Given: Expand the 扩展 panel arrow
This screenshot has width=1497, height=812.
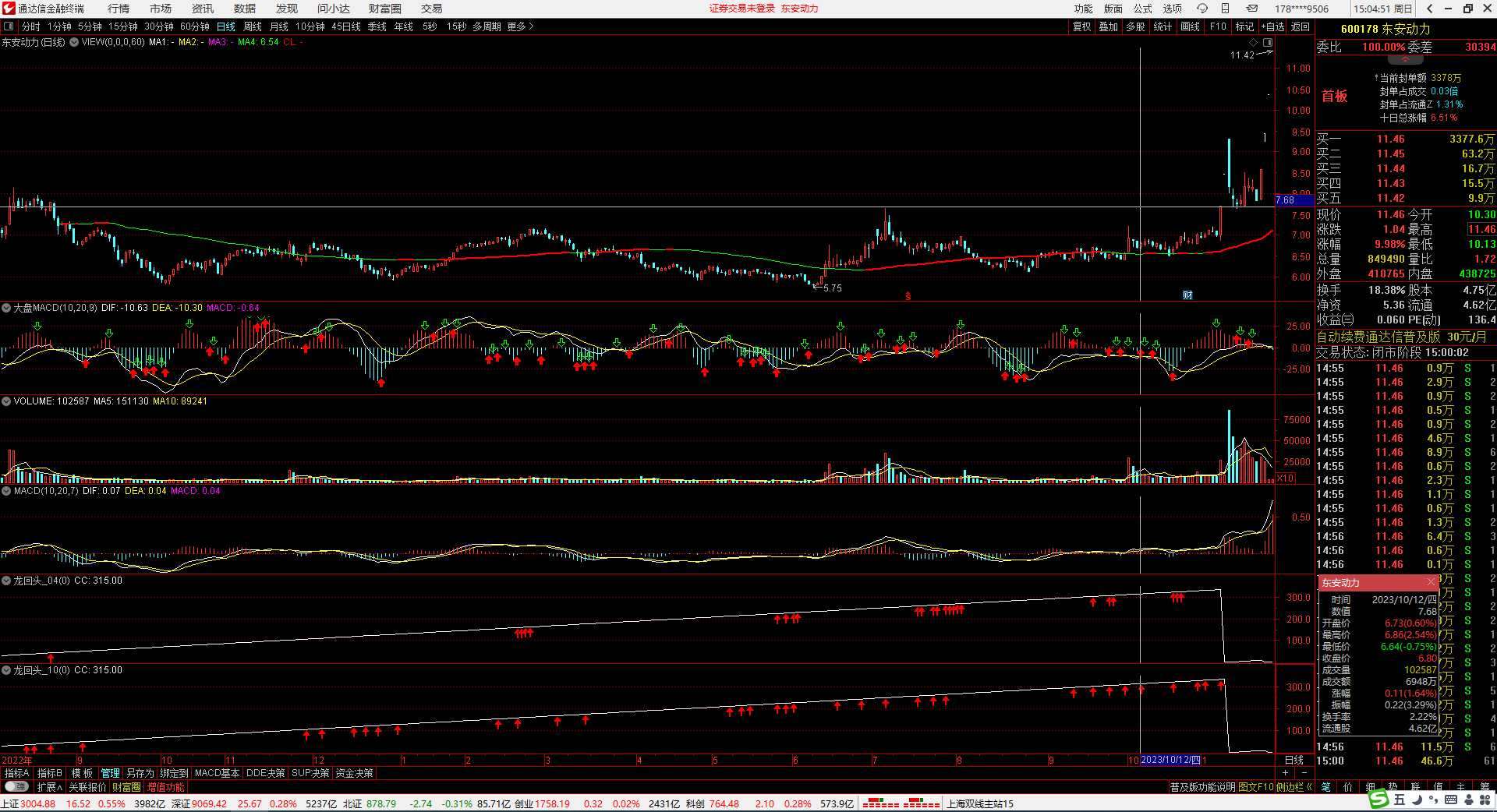Looking at the screenshot, I should click(x=50, y=787).
